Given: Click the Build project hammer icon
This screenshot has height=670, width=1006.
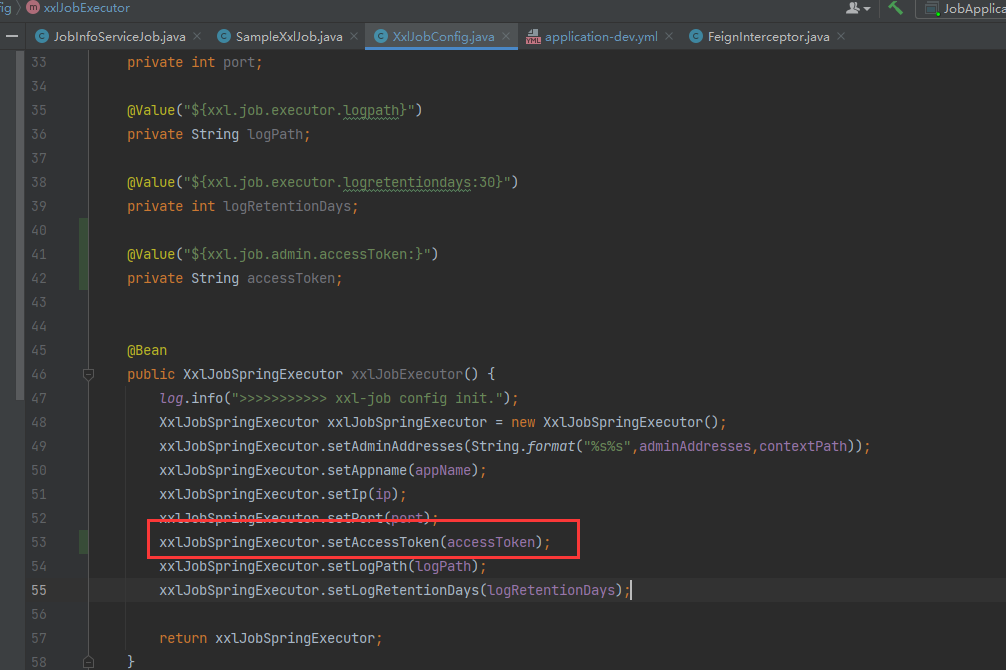Looking at the screenshot, I should [895, 8].
